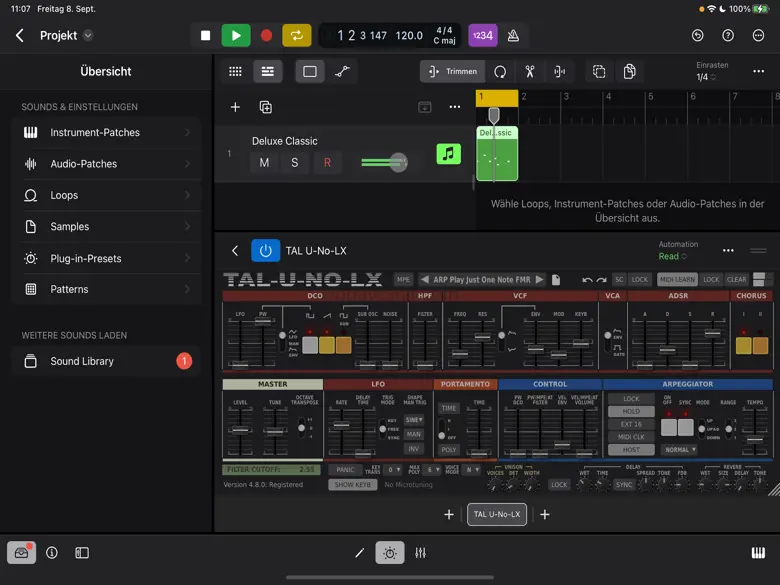The image size is (780, 585).
Task: Duplicate the track with the duplicate icon
Action: (x=266, y=107)
